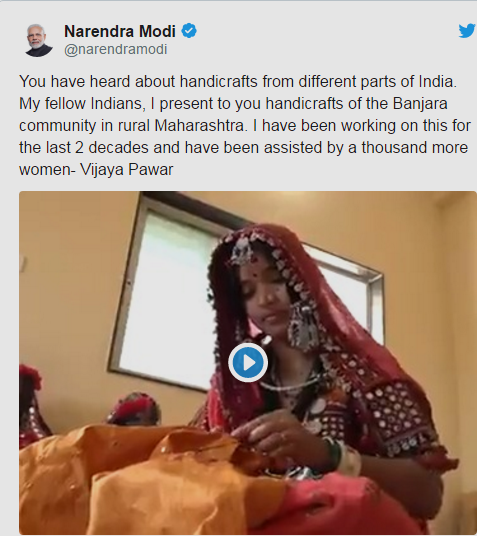
Task: Click the Twitter bird logo
Action: [x=467, y=31]
